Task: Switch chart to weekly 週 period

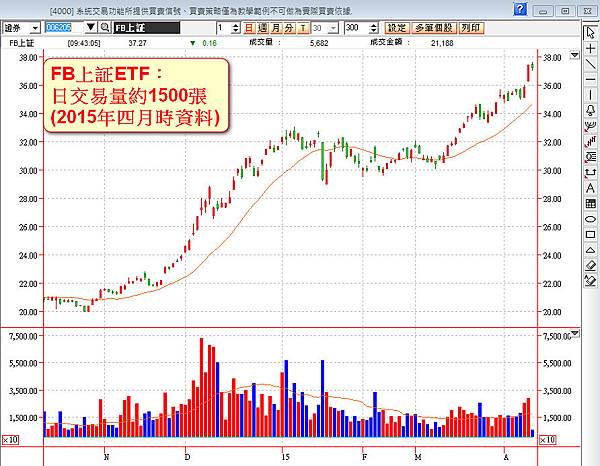Action: [262, 28]
